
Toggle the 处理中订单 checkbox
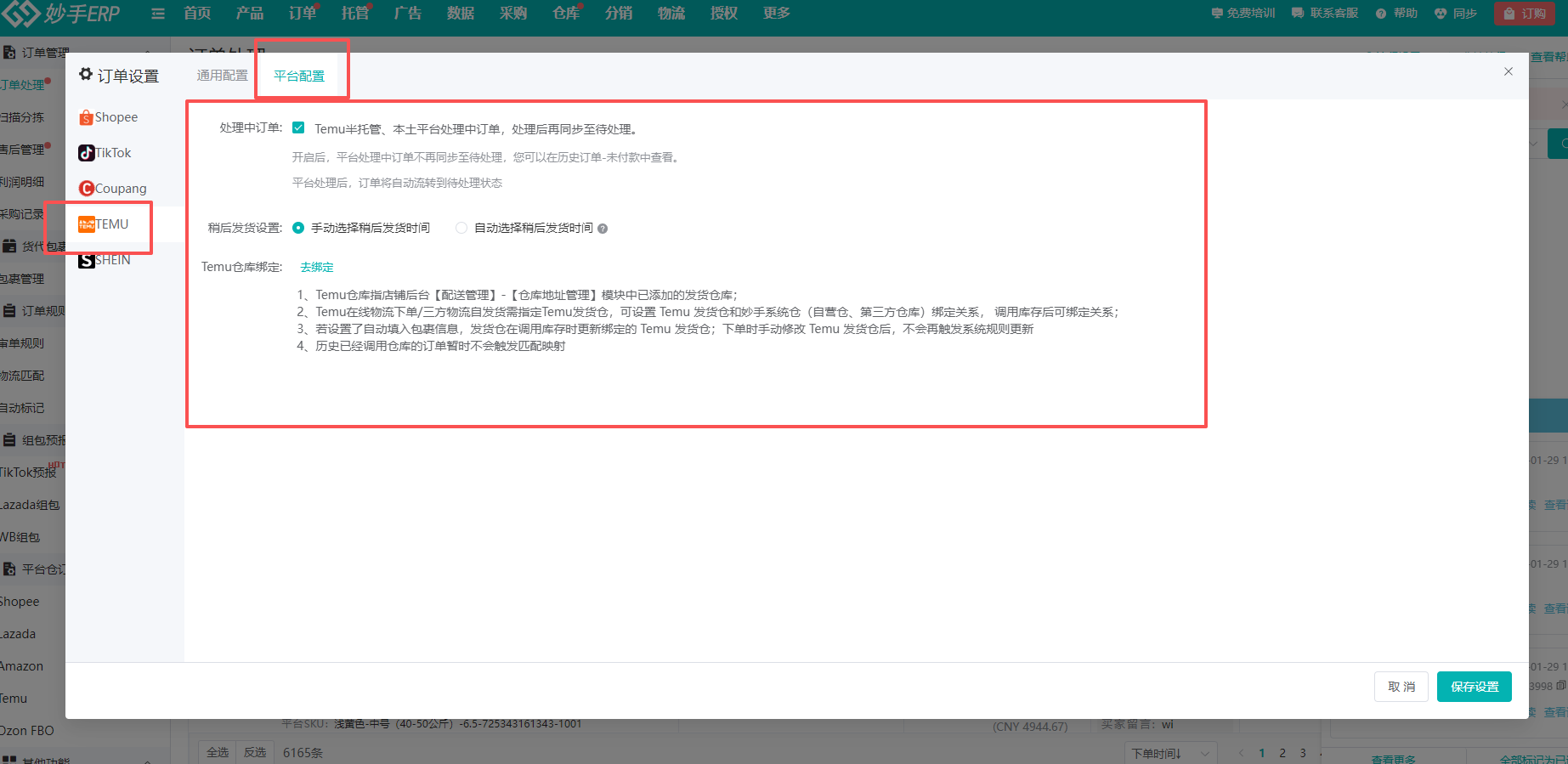point(298,128)
